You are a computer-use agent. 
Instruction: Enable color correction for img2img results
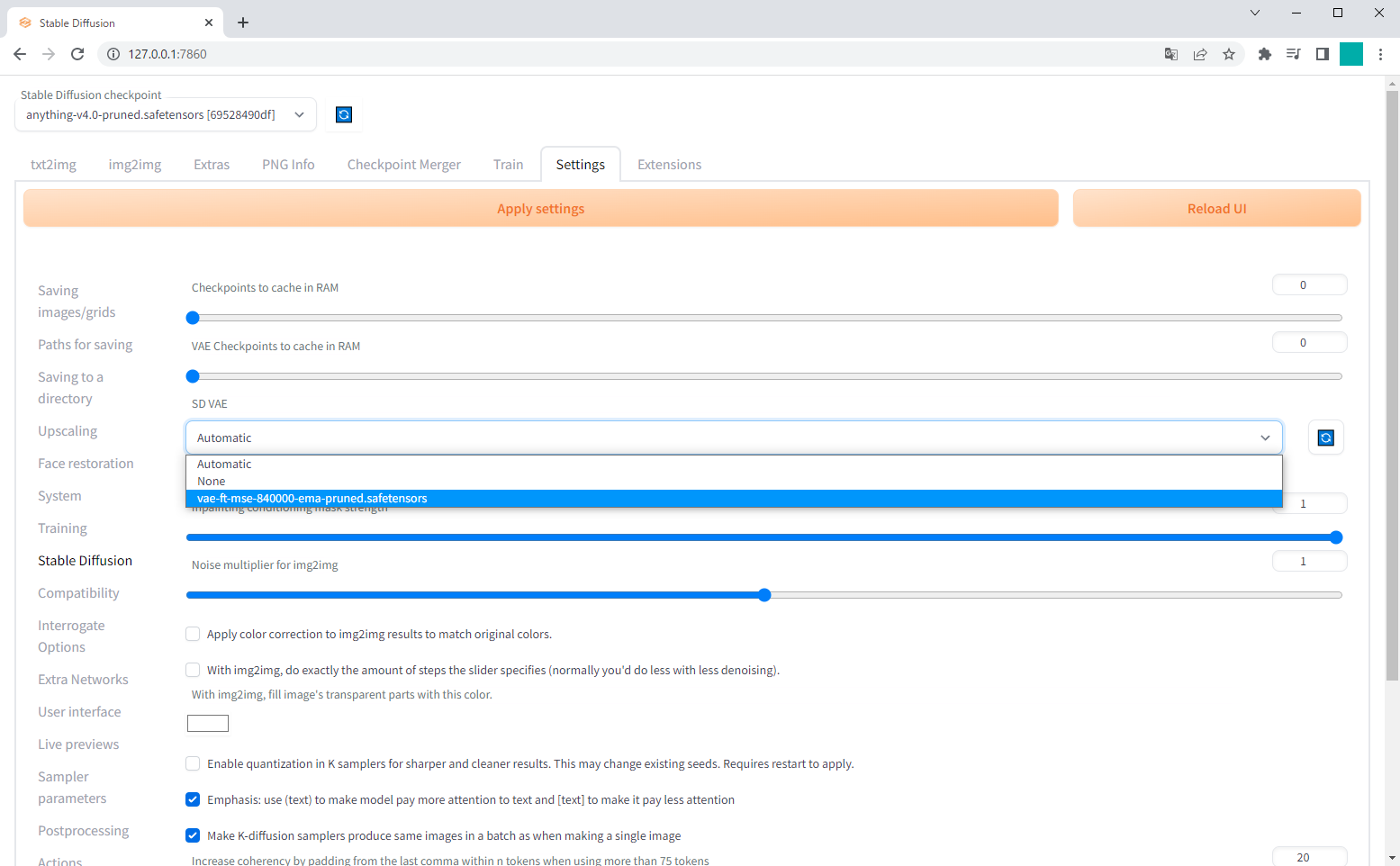193,634
